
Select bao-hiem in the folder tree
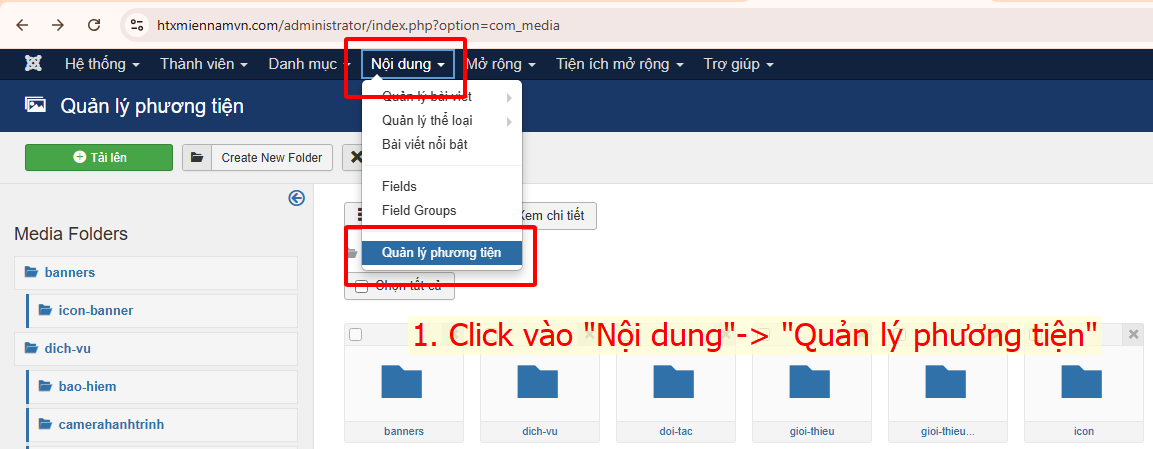click(162, 387)
